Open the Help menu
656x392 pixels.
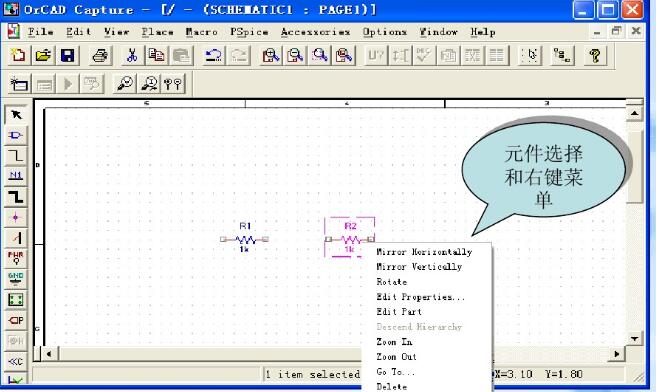(x=483, y=32)
